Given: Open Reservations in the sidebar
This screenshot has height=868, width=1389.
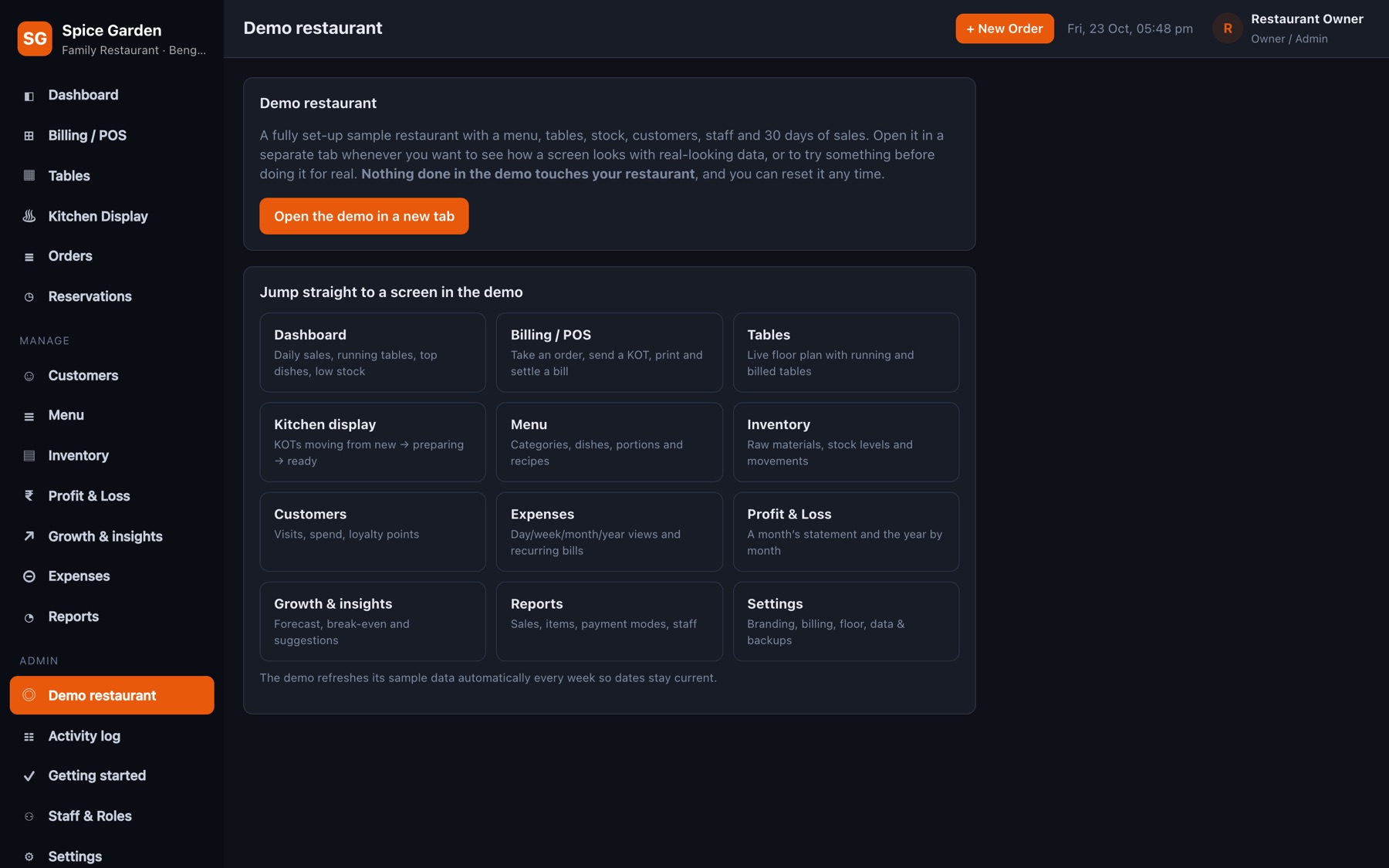Looking at the screenshot, I should [112, 296].
